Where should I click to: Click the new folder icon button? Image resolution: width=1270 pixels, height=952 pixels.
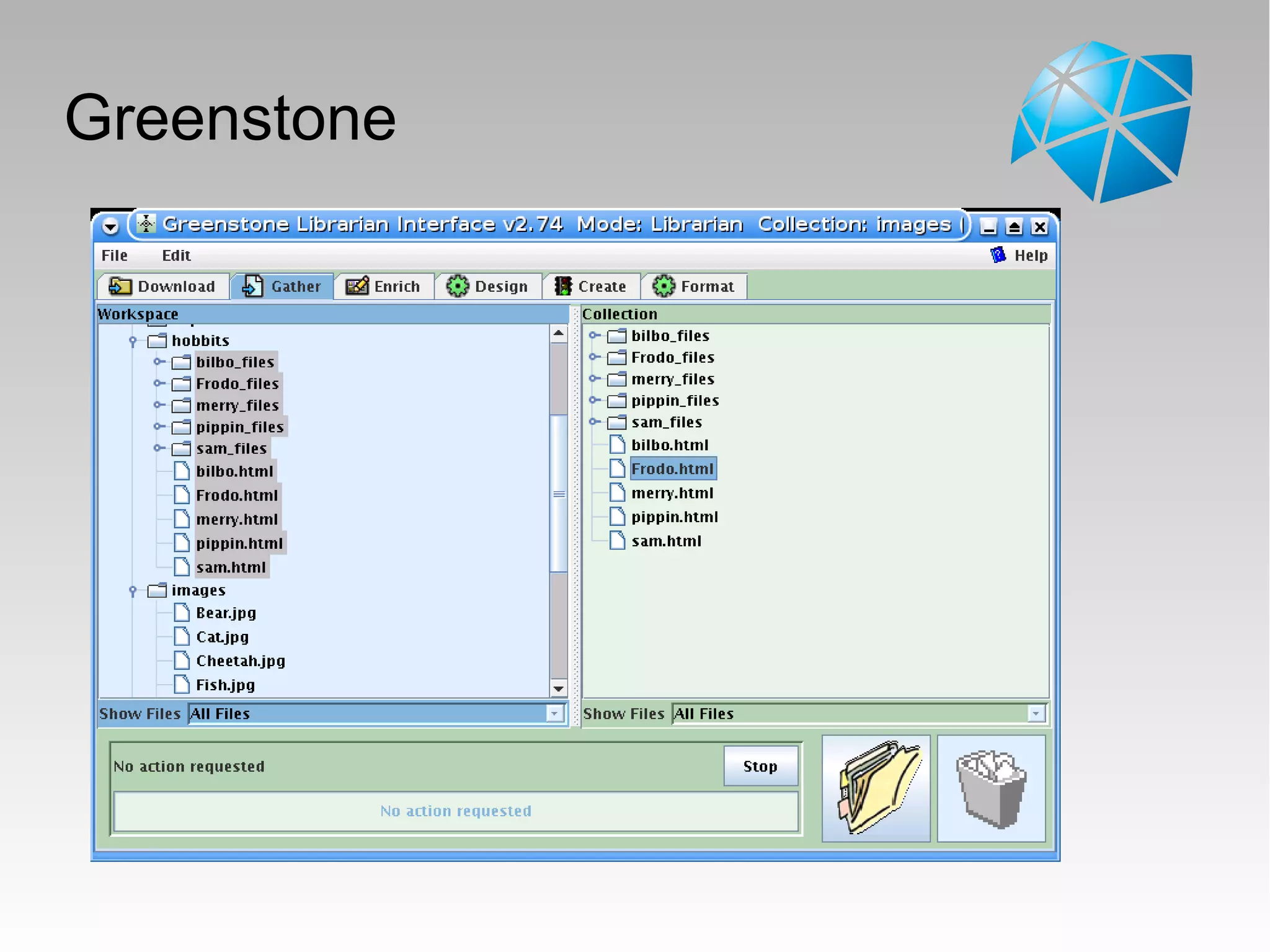(876, 788)
